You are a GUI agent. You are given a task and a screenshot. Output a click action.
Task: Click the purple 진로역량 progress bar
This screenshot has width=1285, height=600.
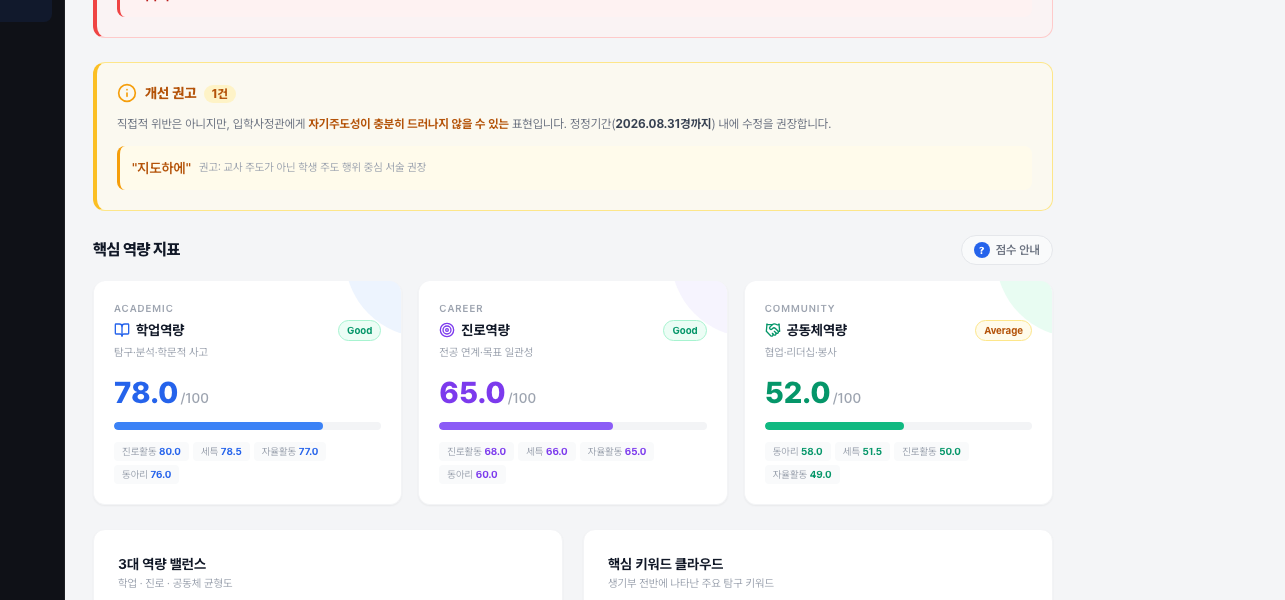573,426
